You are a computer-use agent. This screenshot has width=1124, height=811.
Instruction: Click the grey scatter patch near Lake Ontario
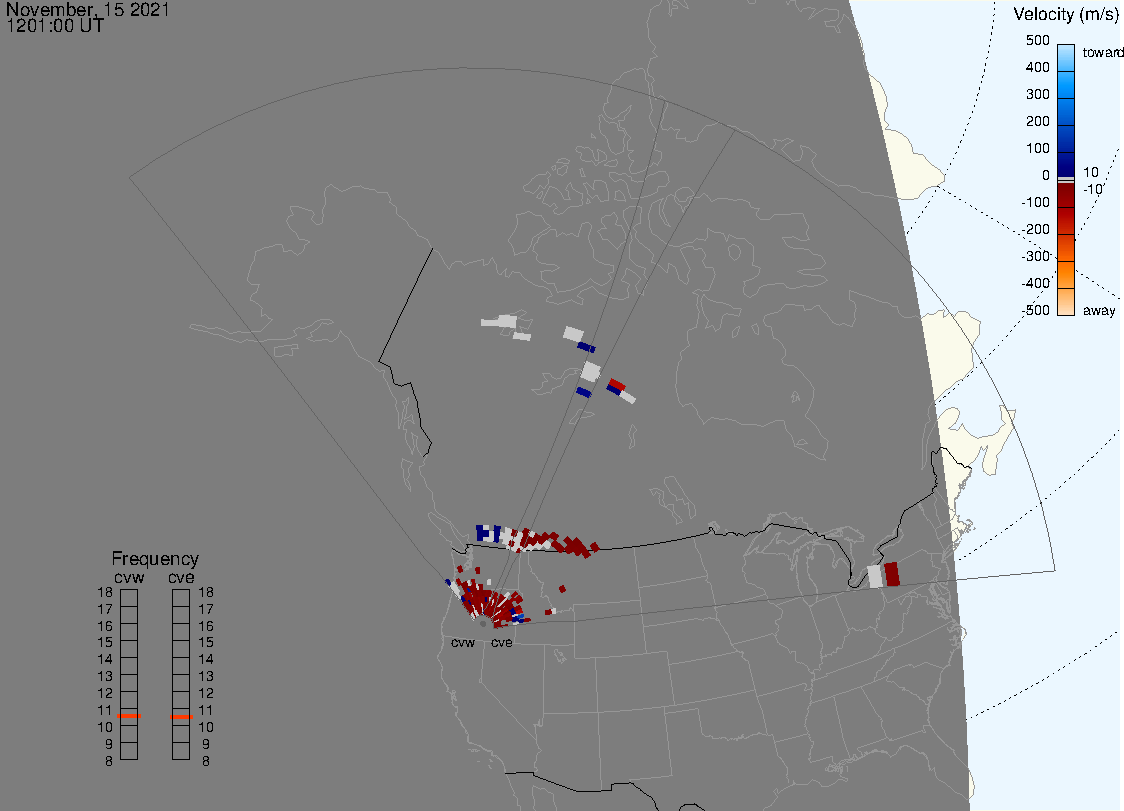click(x=875, y=577)
